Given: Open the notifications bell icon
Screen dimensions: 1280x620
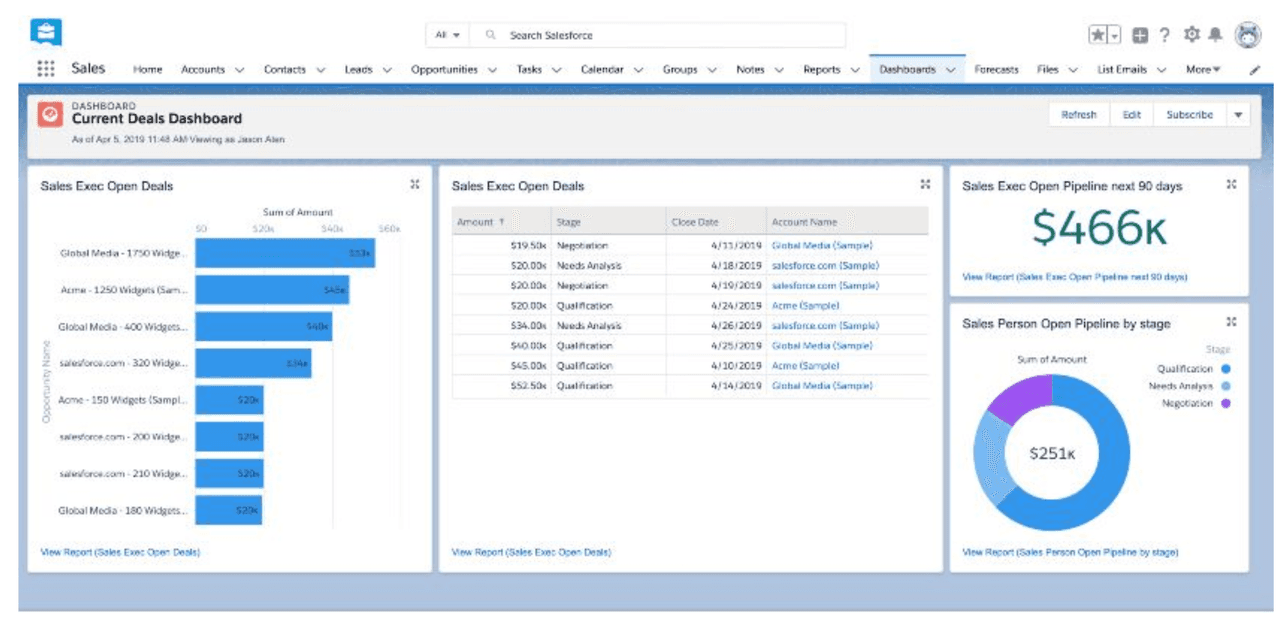Looking at the screenshot, I should click(x=1215, y=35).
